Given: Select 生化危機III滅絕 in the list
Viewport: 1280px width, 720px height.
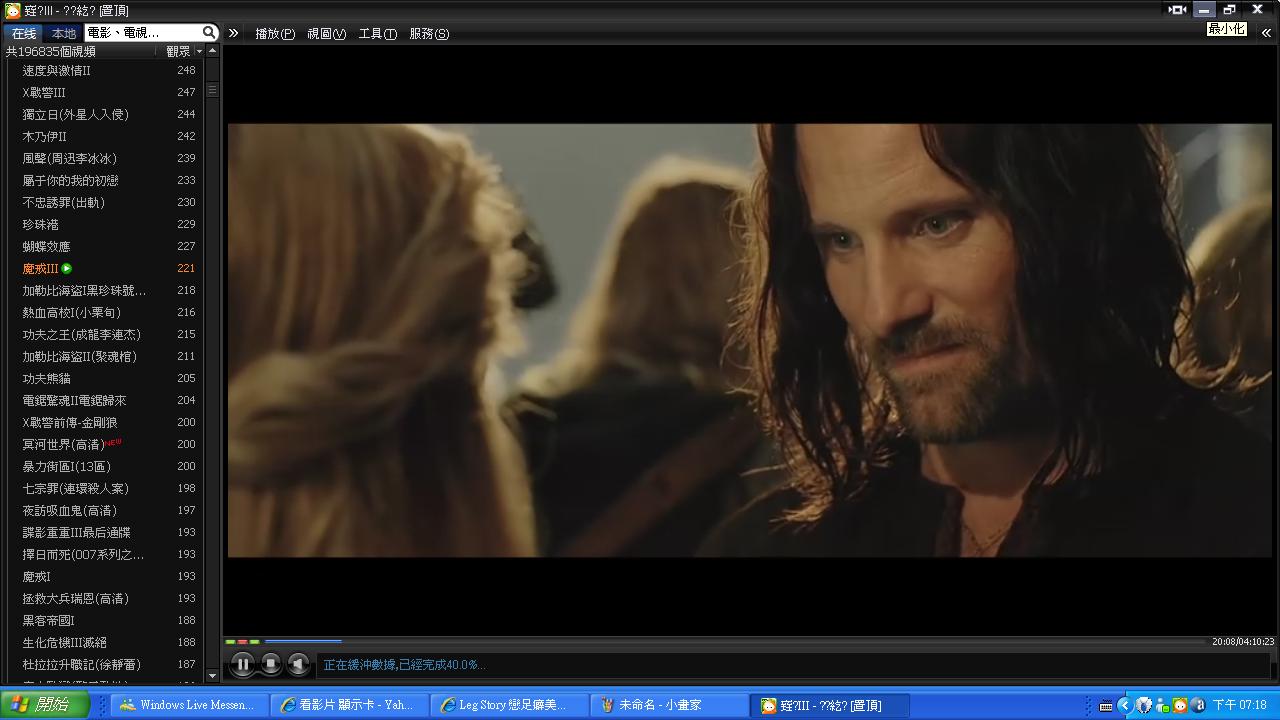Looking at the screenshot, I should tap(65, 643).
